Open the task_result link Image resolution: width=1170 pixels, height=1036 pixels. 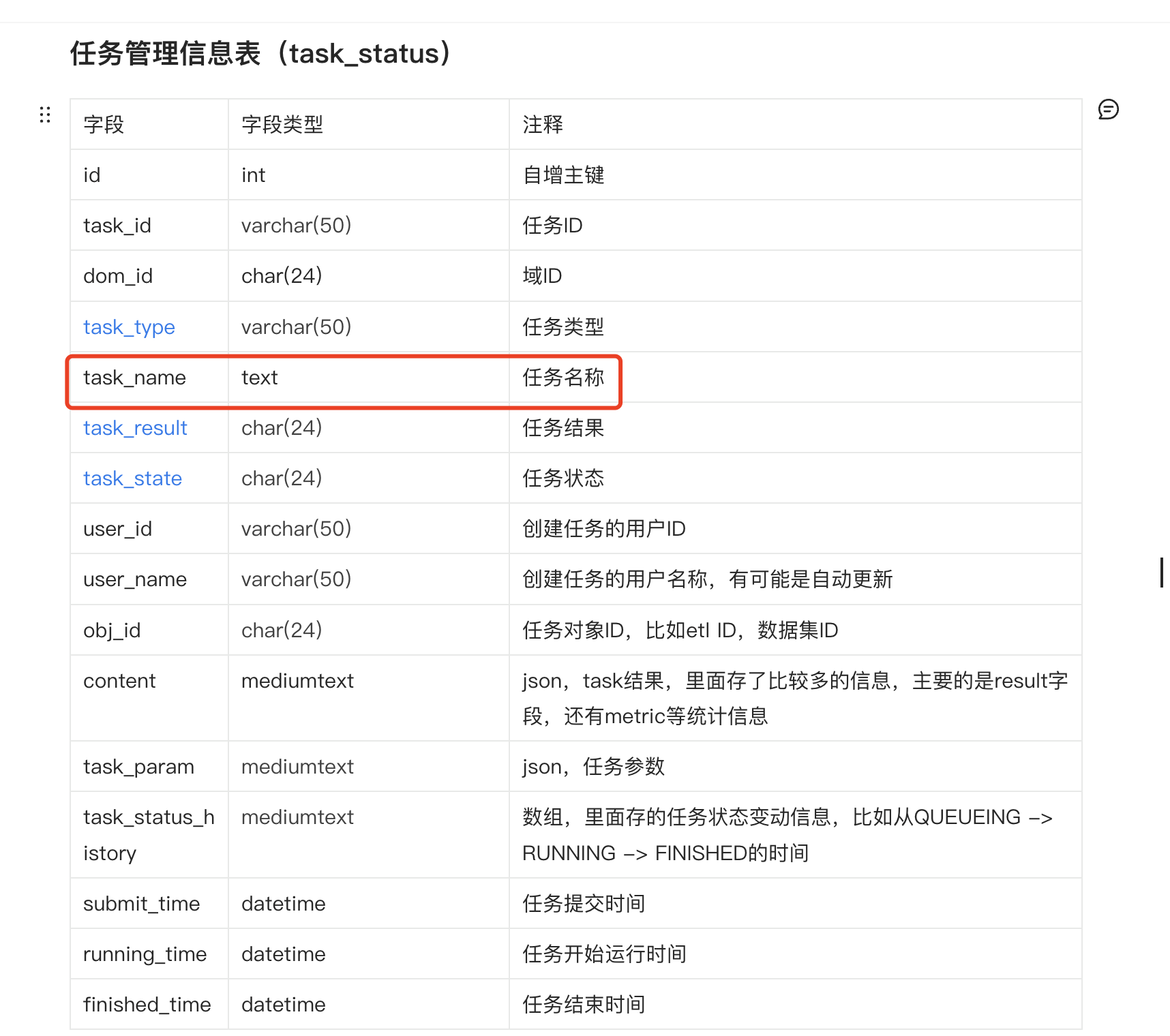(x=135, y=428)
